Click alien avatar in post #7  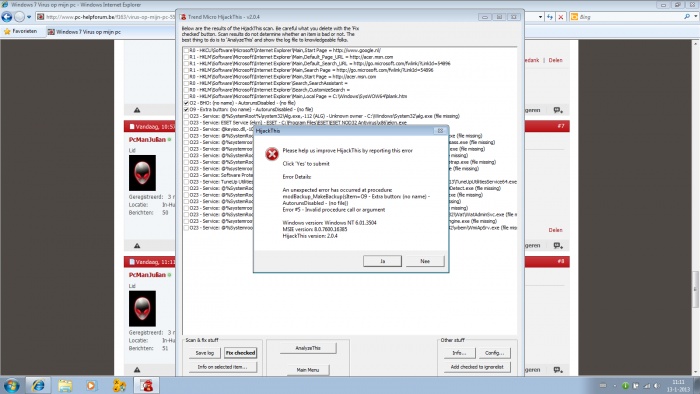(x=142, y=173)
